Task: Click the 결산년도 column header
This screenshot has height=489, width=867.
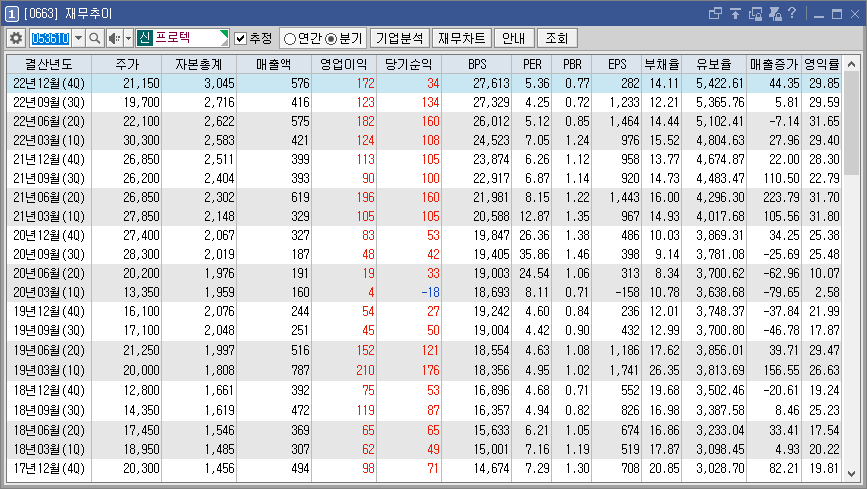Action: click(x=49, y=64)
